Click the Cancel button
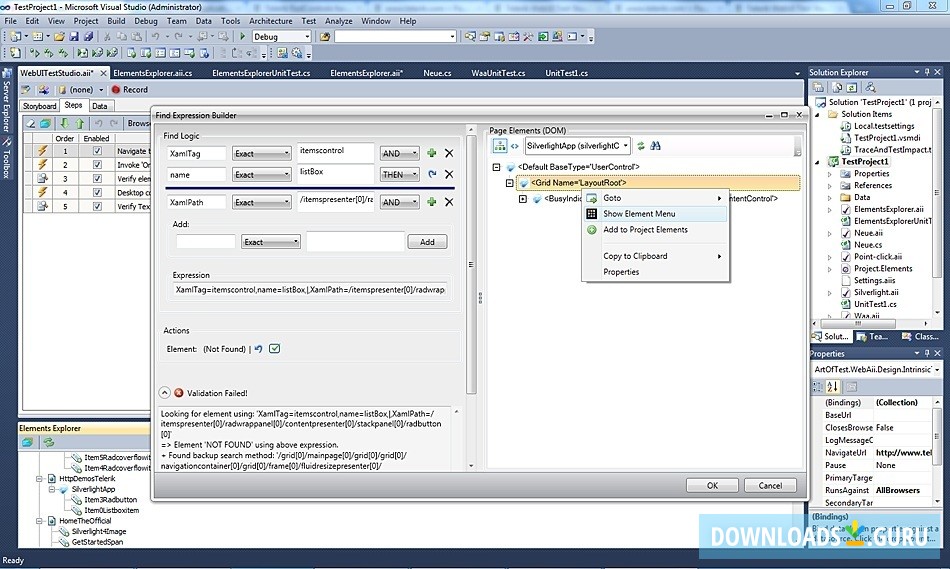The image size is (950, 569). click(770, 485)
